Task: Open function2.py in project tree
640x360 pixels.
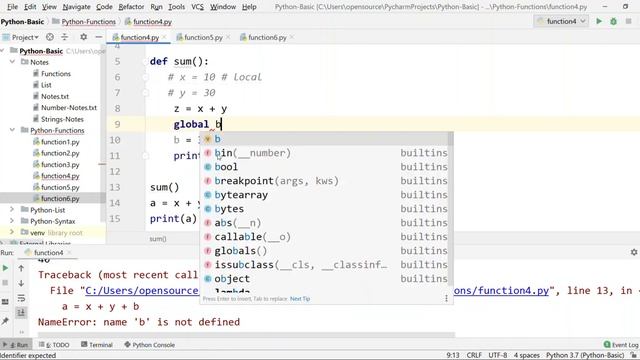Action: (60, 153)
